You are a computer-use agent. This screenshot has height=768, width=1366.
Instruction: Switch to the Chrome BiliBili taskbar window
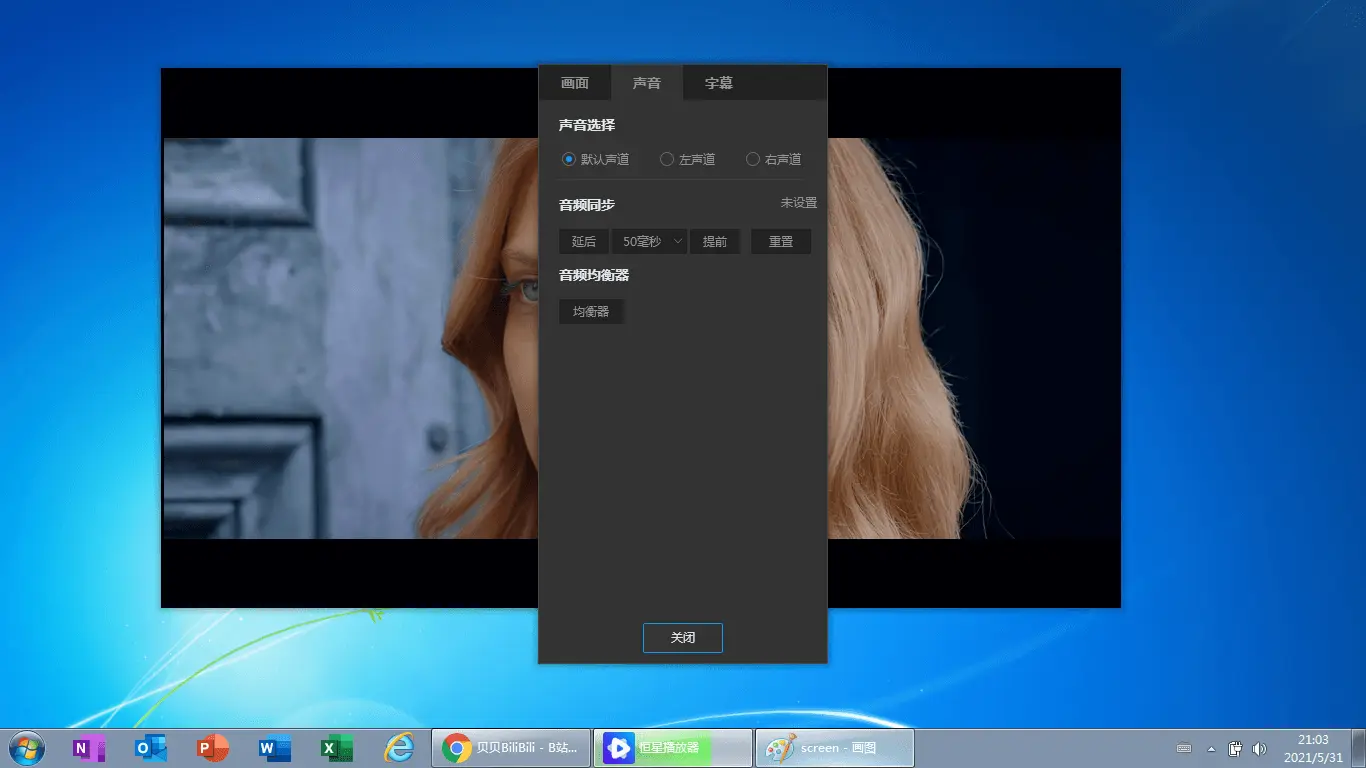(x=511, y=748)
